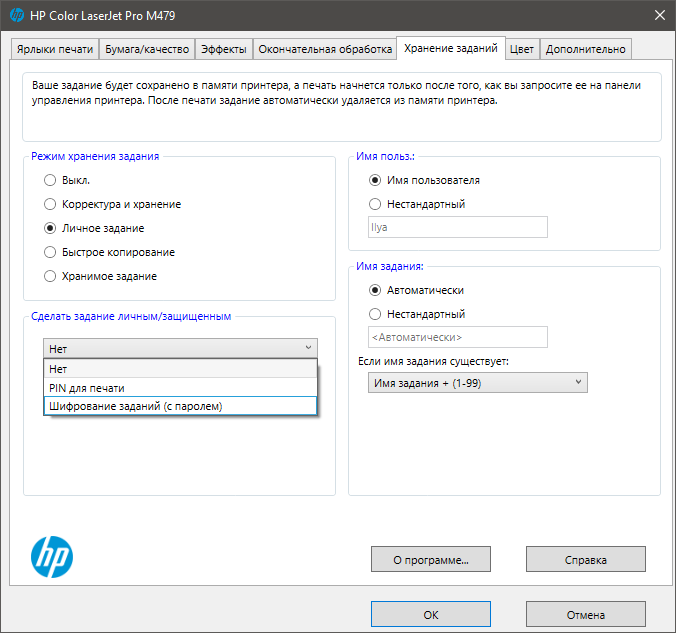The height and width of the screenshot is (633, 676).
Task: Select "Нестандартный" under job name
Action: (x=375, y=314)
